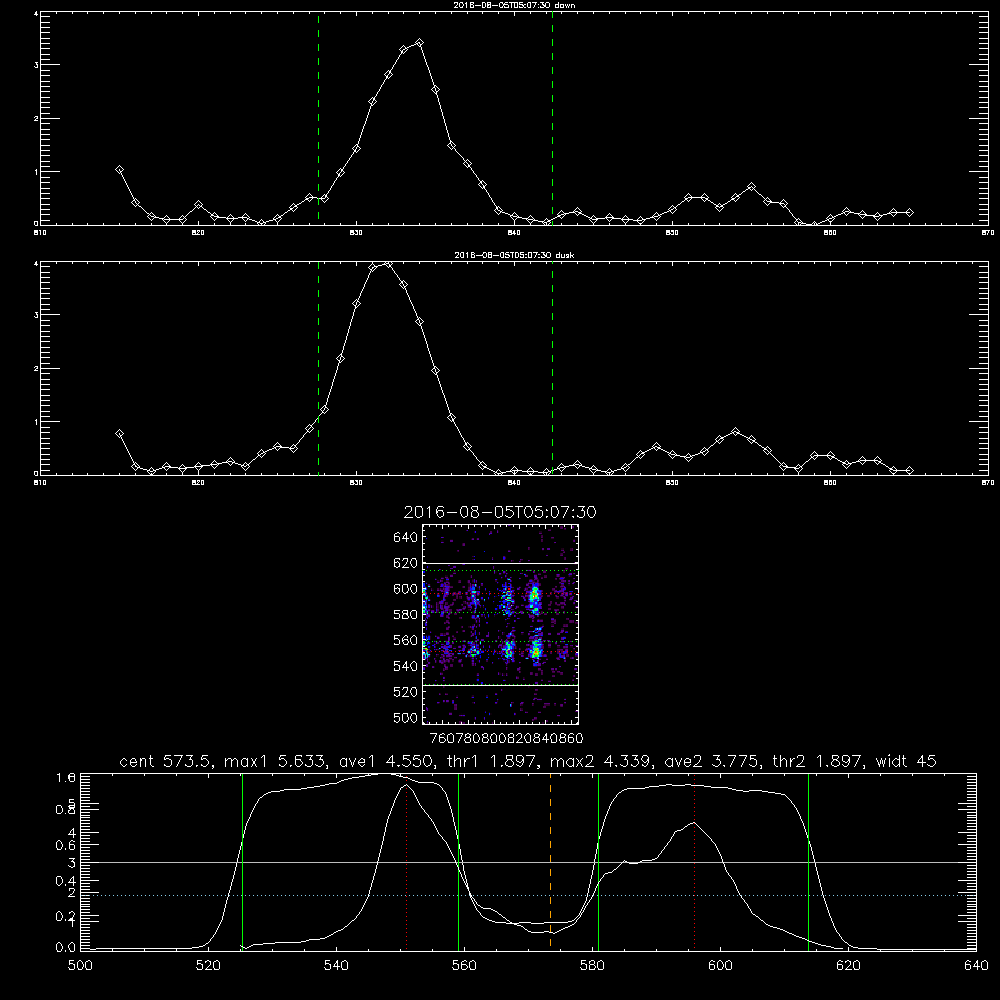Select the "widt 45" value in stats line
Image resolution: width=1000 pixels, height=1000 pixels.
click(906, 761)
